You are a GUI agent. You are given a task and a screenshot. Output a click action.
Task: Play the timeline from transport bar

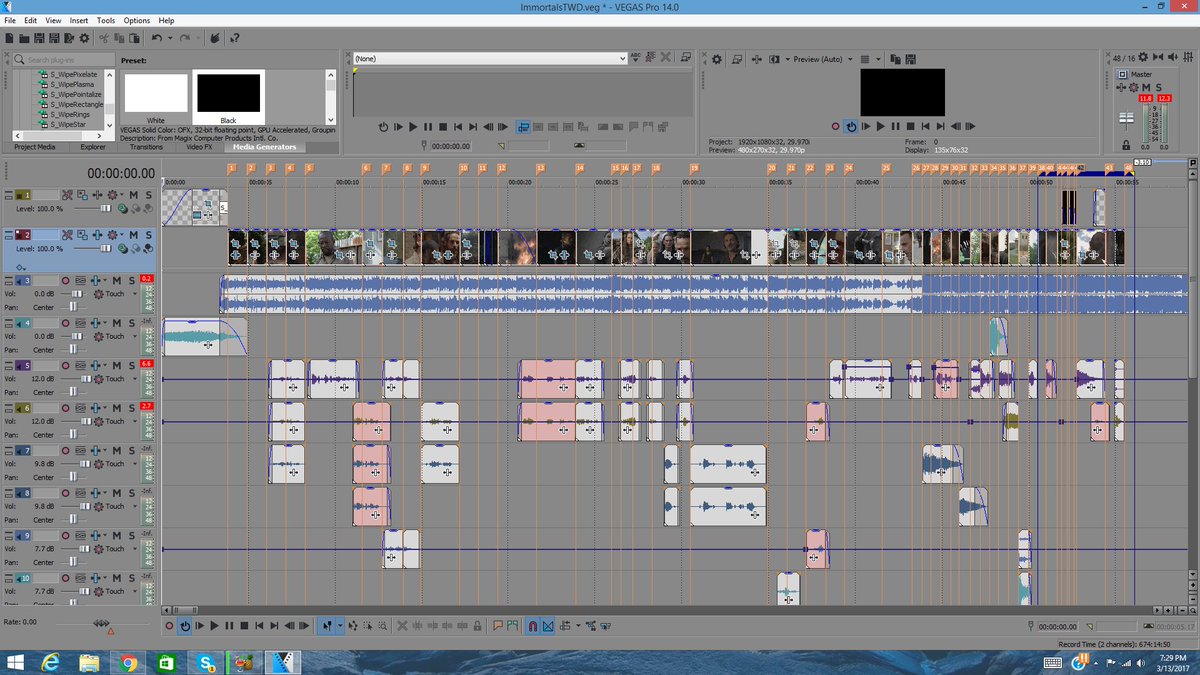[214, 626]
